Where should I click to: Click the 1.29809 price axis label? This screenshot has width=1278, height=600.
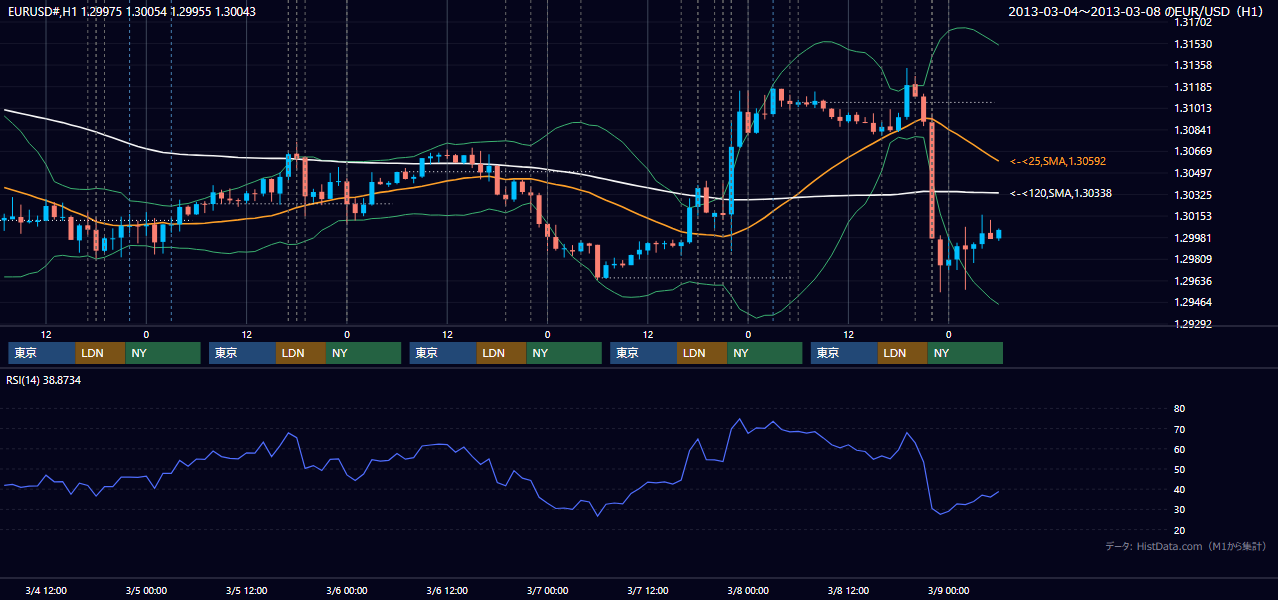click(x=1193, y=259)
